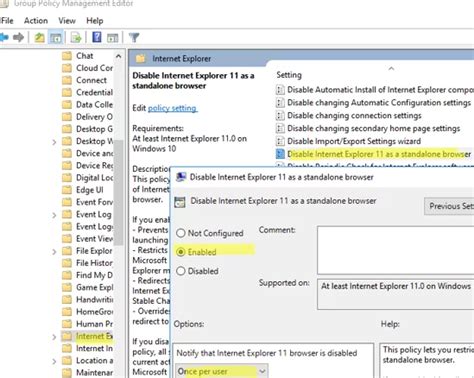The width and height of the screenshot is (474, 378).
Task: Select the Find My Device tree item
Action: pyautogui.click(x=94, y=275)
